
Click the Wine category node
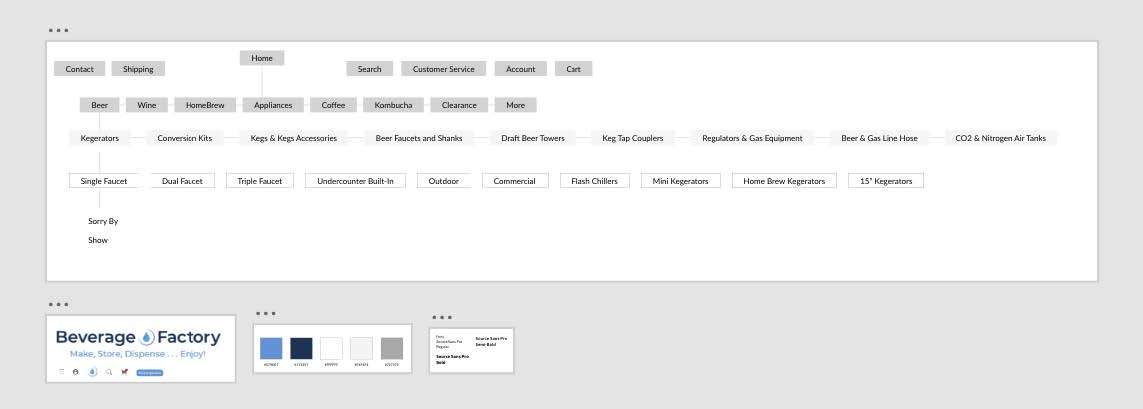pyautogui.click(x=147, y=105)
